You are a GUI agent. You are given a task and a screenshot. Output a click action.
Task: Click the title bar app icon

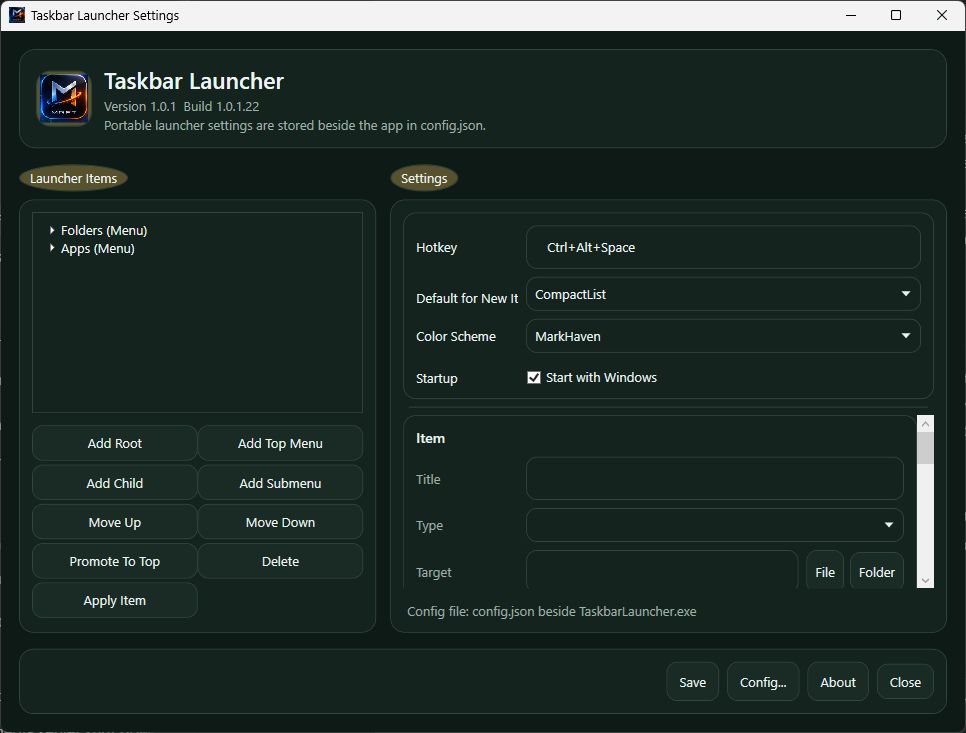[x=17, y=15]
